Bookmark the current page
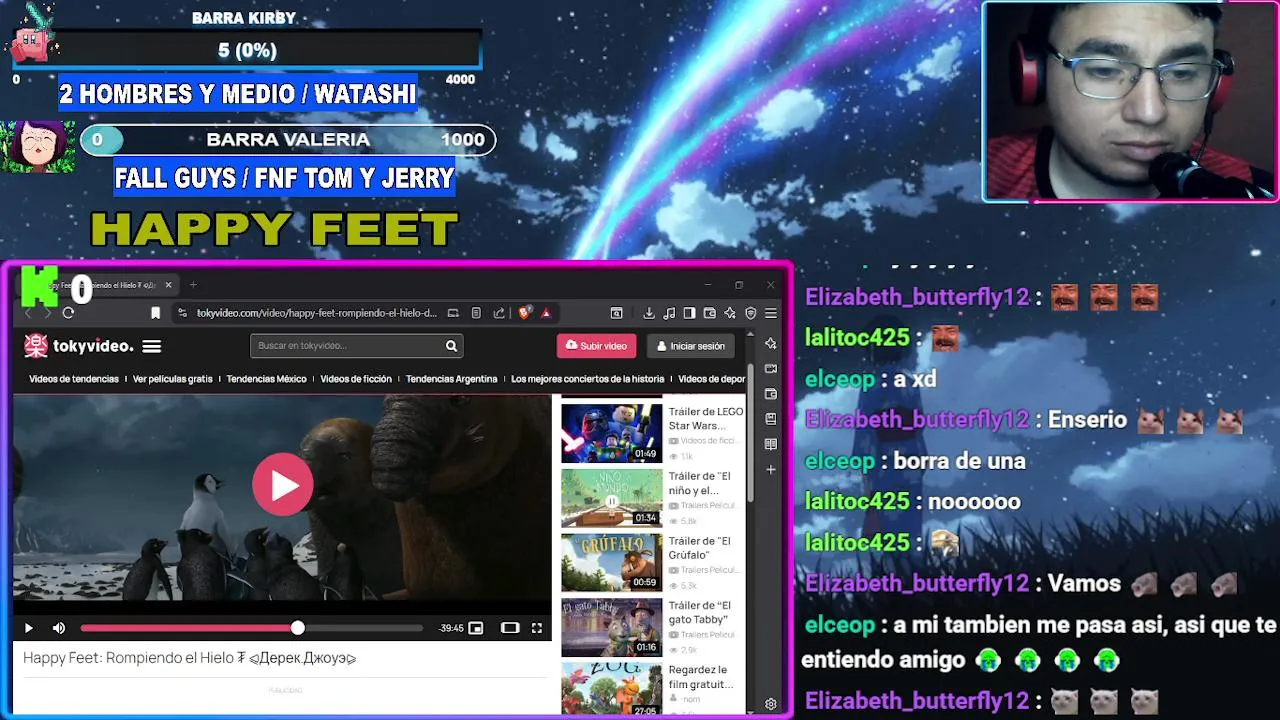Image resolution: width=1280 pixels, height=720 pixels. [155, 313]
